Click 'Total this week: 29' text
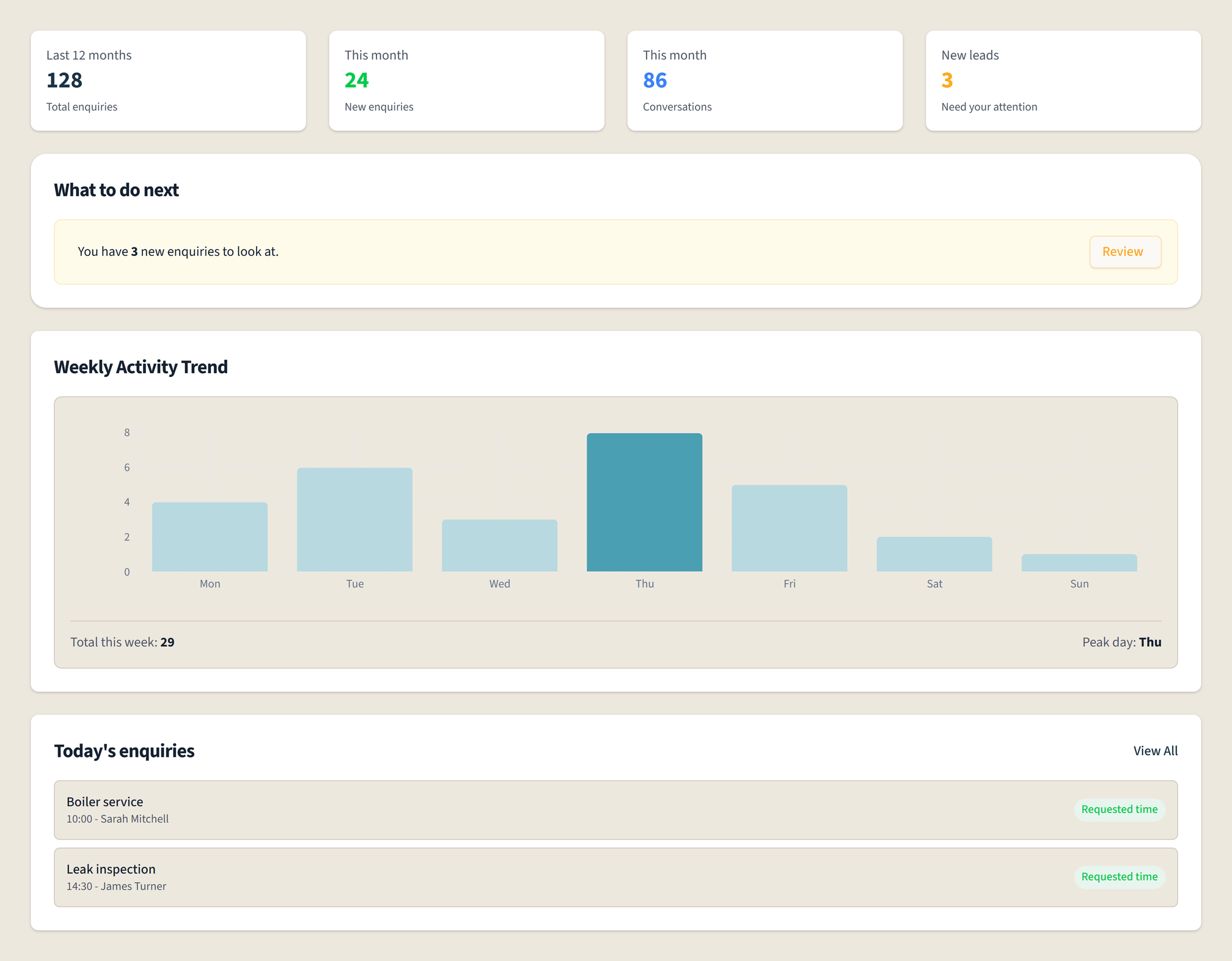This screenshot has height=961, width=1232. [122, 642]
